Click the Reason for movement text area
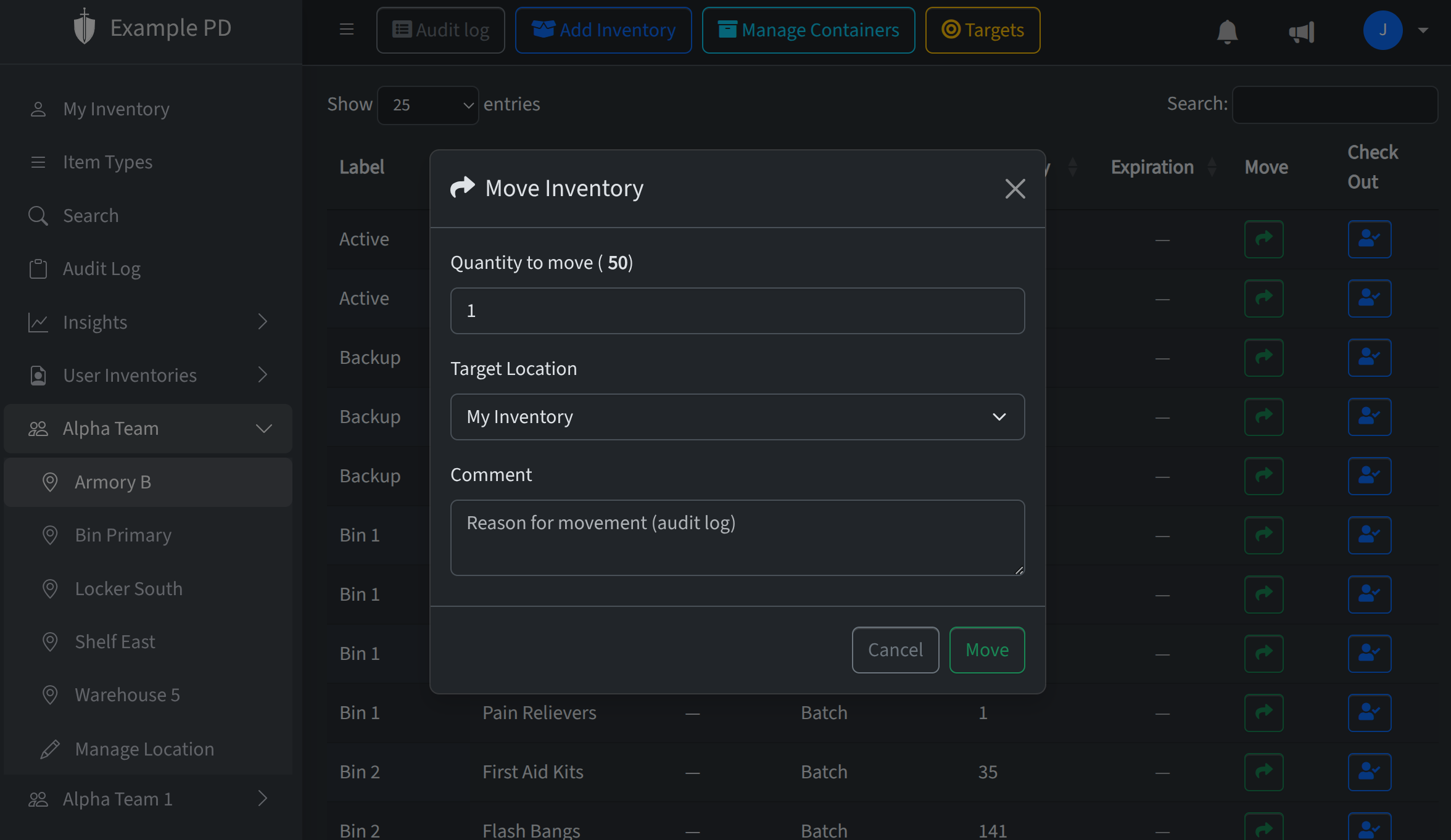Screen dimensions: 1451x840 737,537
